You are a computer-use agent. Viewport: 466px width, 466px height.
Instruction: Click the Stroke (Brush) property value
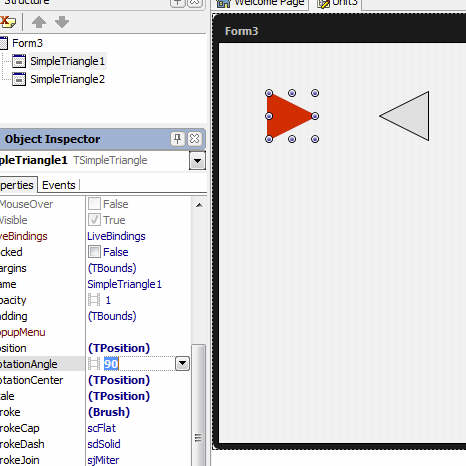coord(109,412)
